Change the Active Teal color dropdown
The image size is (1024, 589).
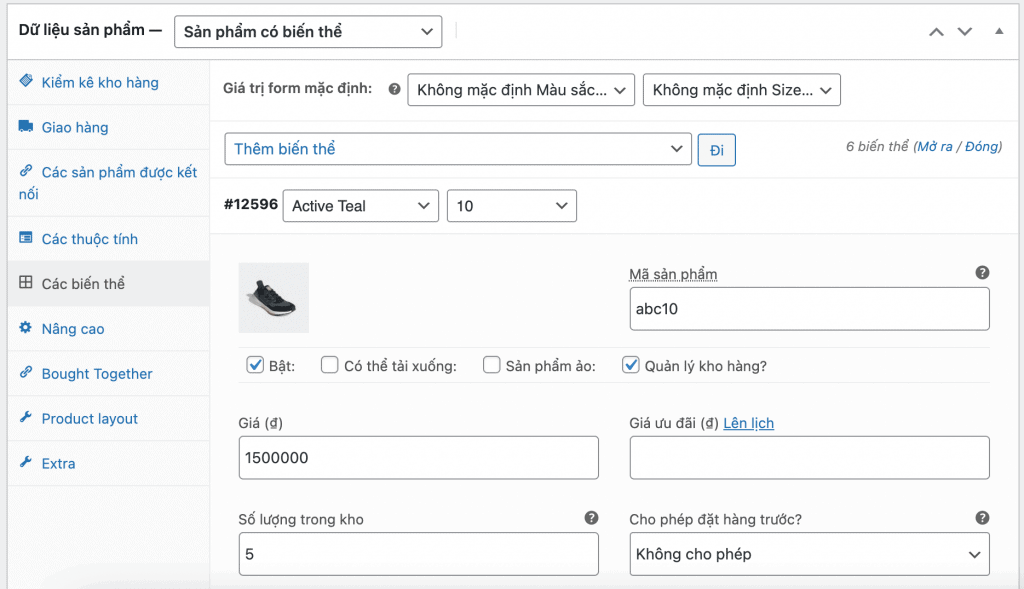(x=360, y=206)
